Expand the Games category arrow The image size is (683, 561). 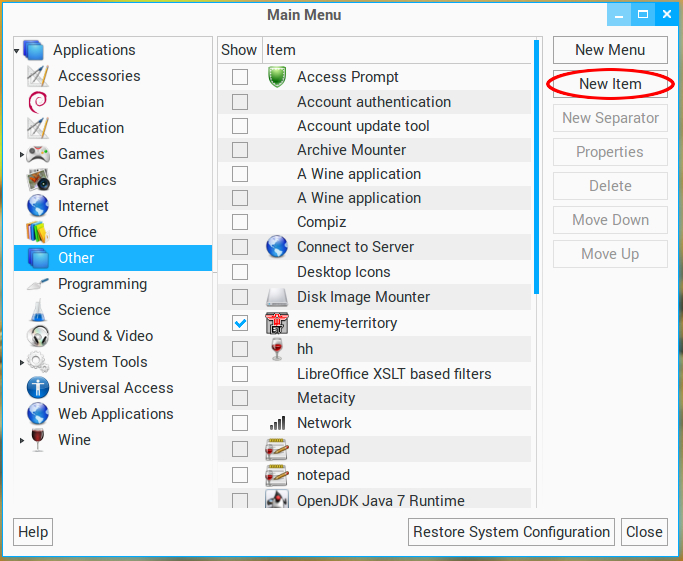(22, 155)
